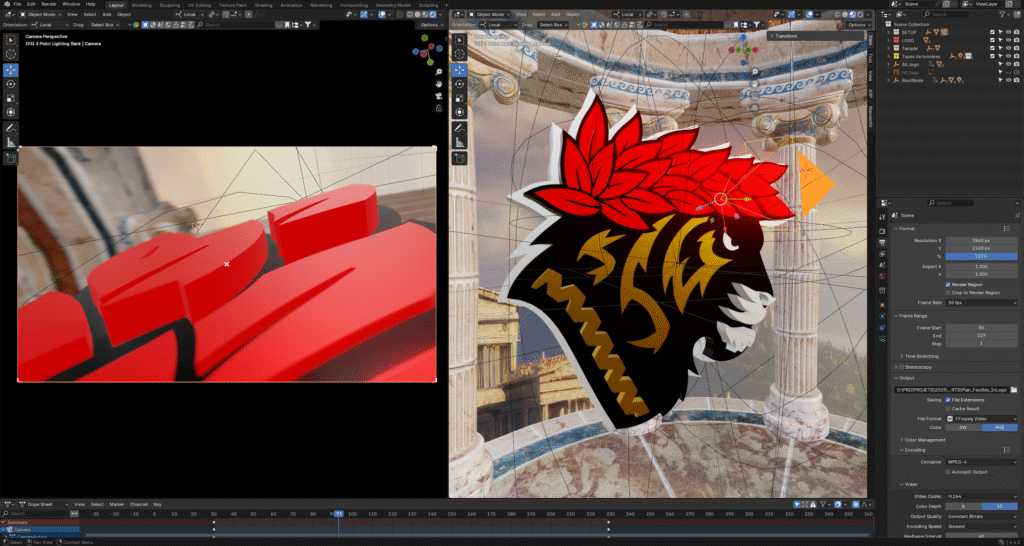Expand the Time Stretching panel
The height and width of the screenshot is (546, 1024).
921,356
